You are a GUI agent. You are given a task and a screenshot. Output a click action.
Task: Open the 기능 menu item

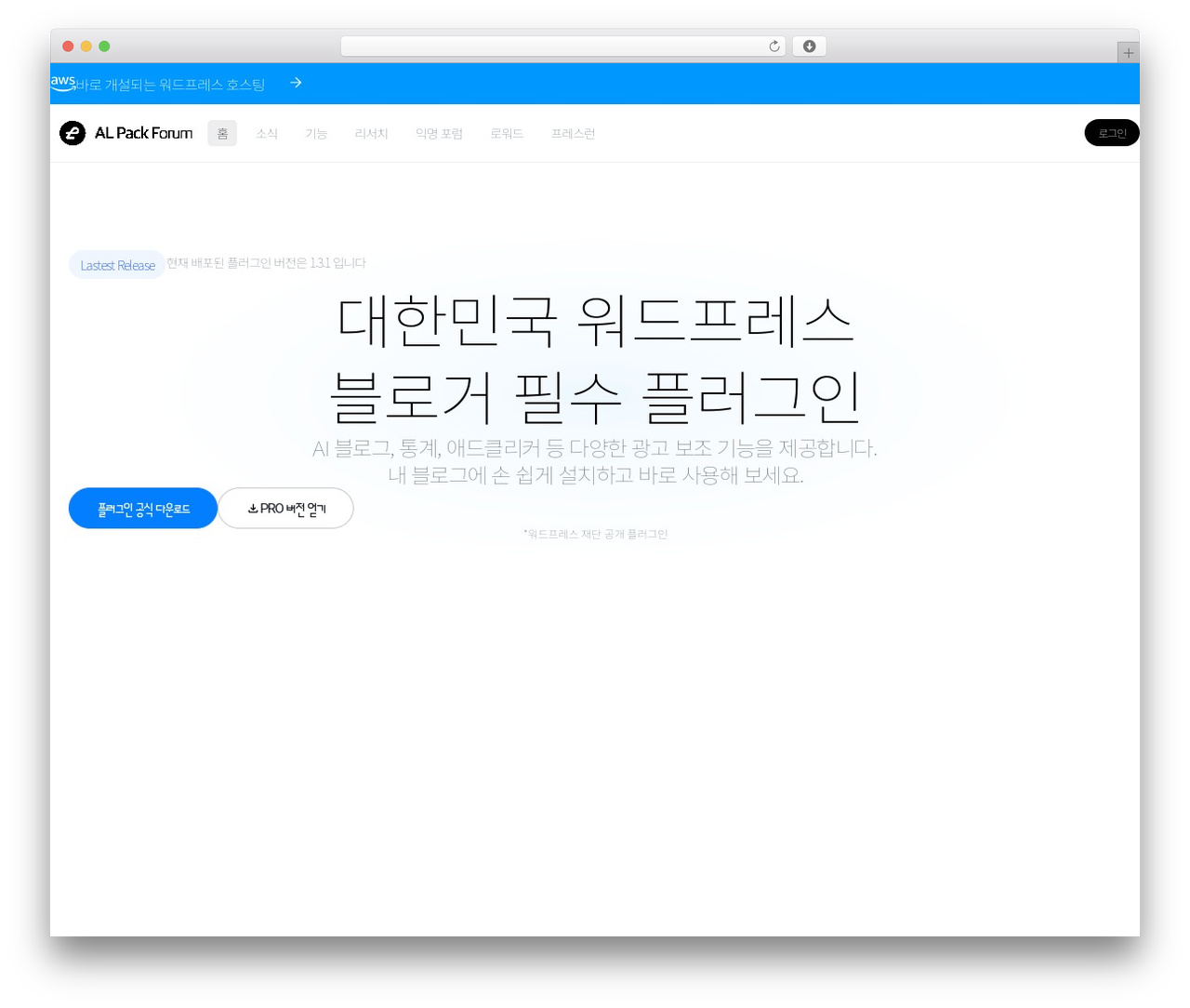point(316,133)
